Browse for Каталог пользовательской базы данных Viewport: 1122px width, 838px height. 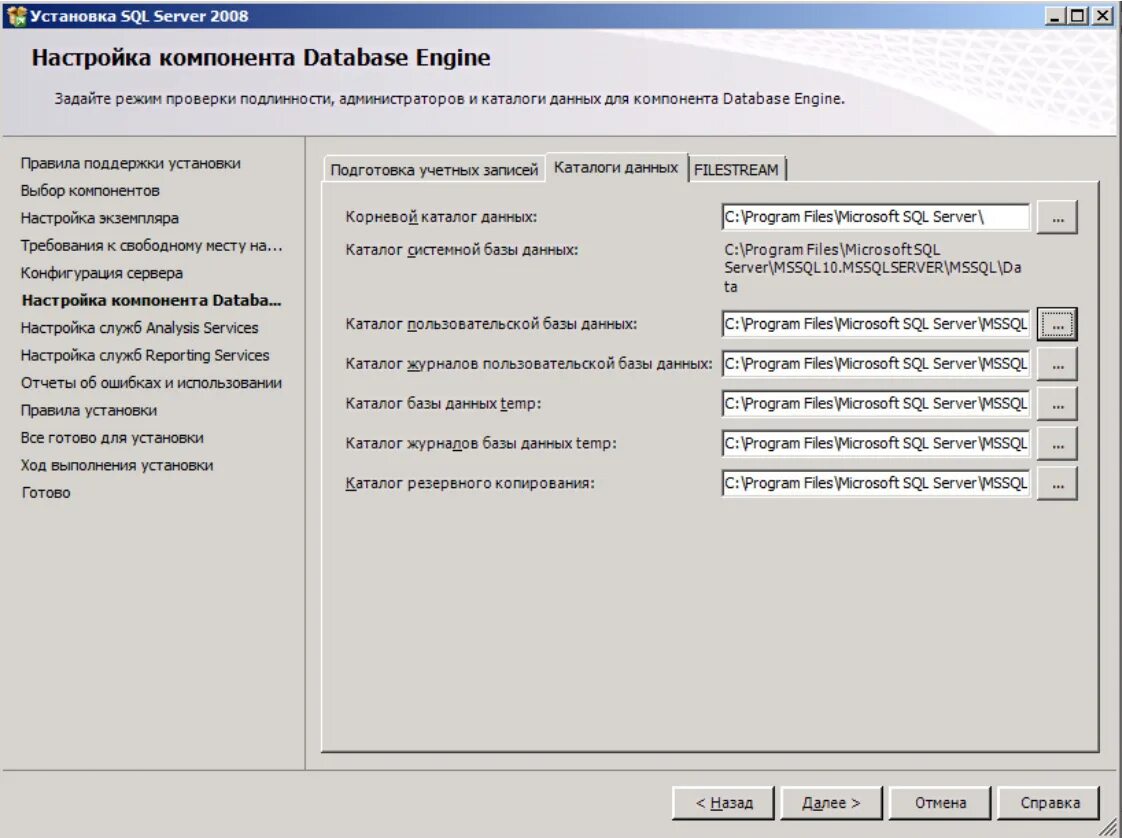pyautogui.click(x=1057, y=324)
